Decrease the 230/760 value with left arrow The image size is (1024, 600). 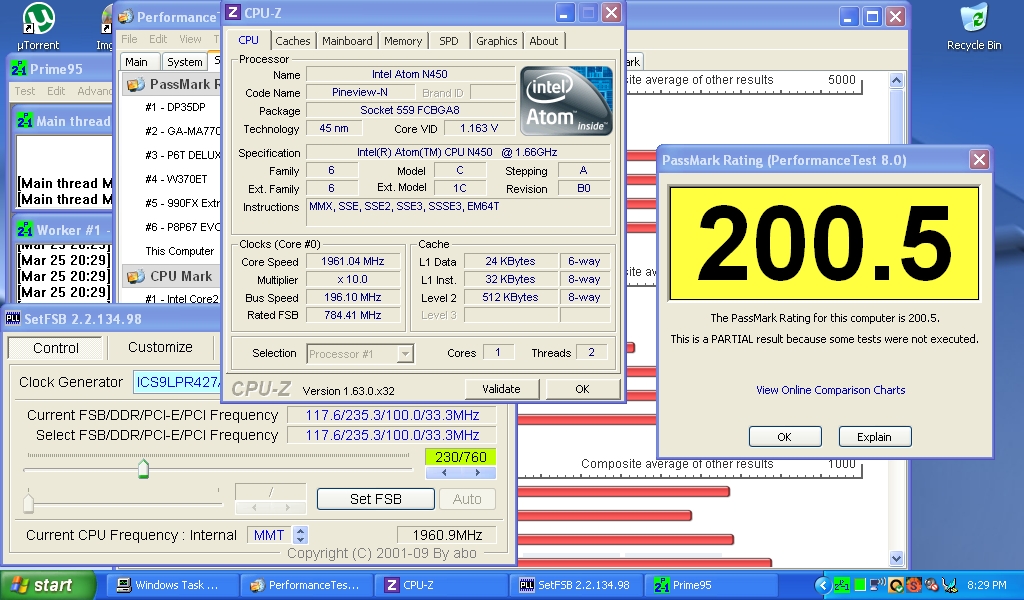[x=444, y=473]
